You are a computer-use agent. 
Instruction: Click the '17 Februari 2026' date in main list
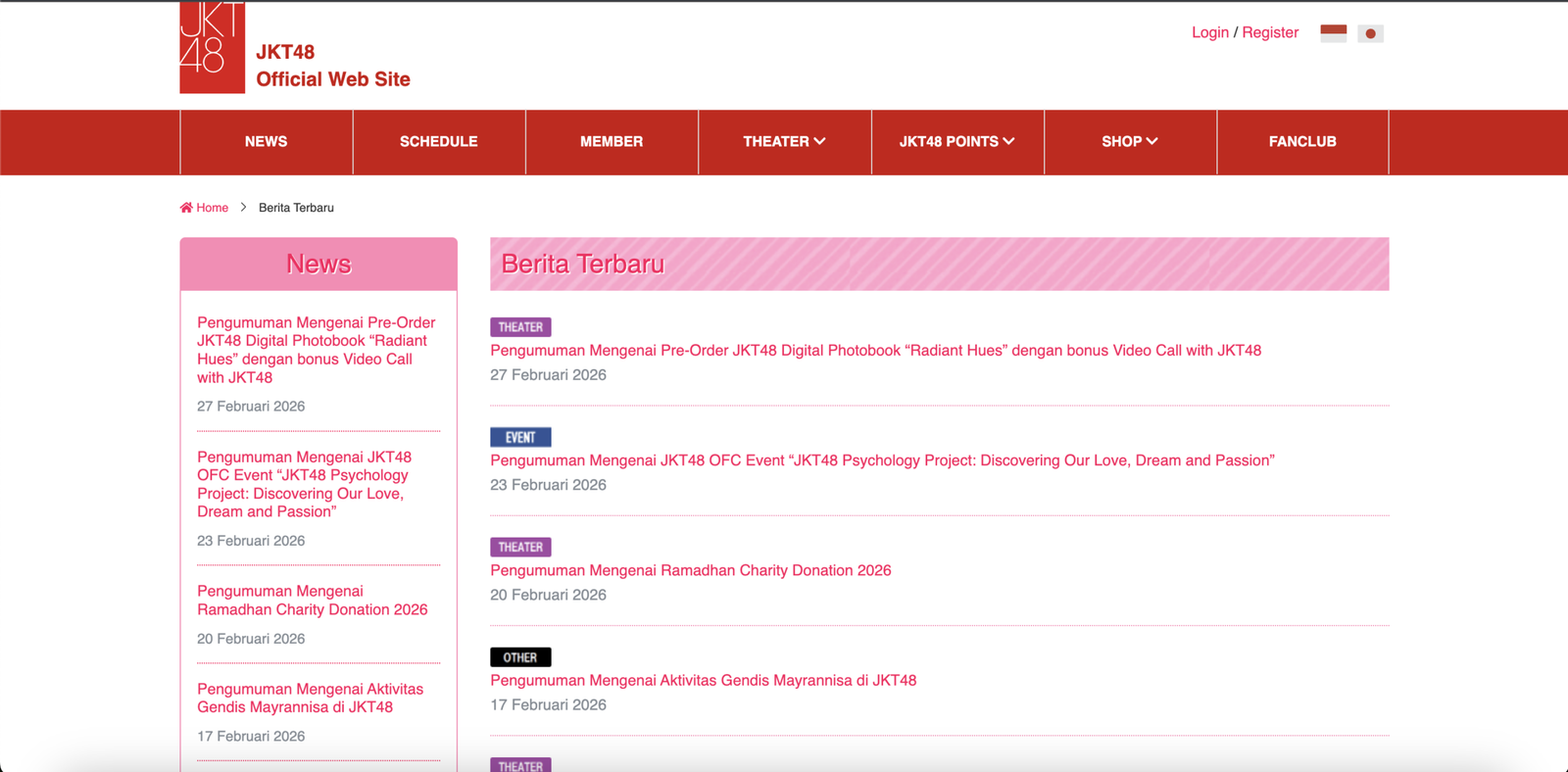click(x=548, y=704)
